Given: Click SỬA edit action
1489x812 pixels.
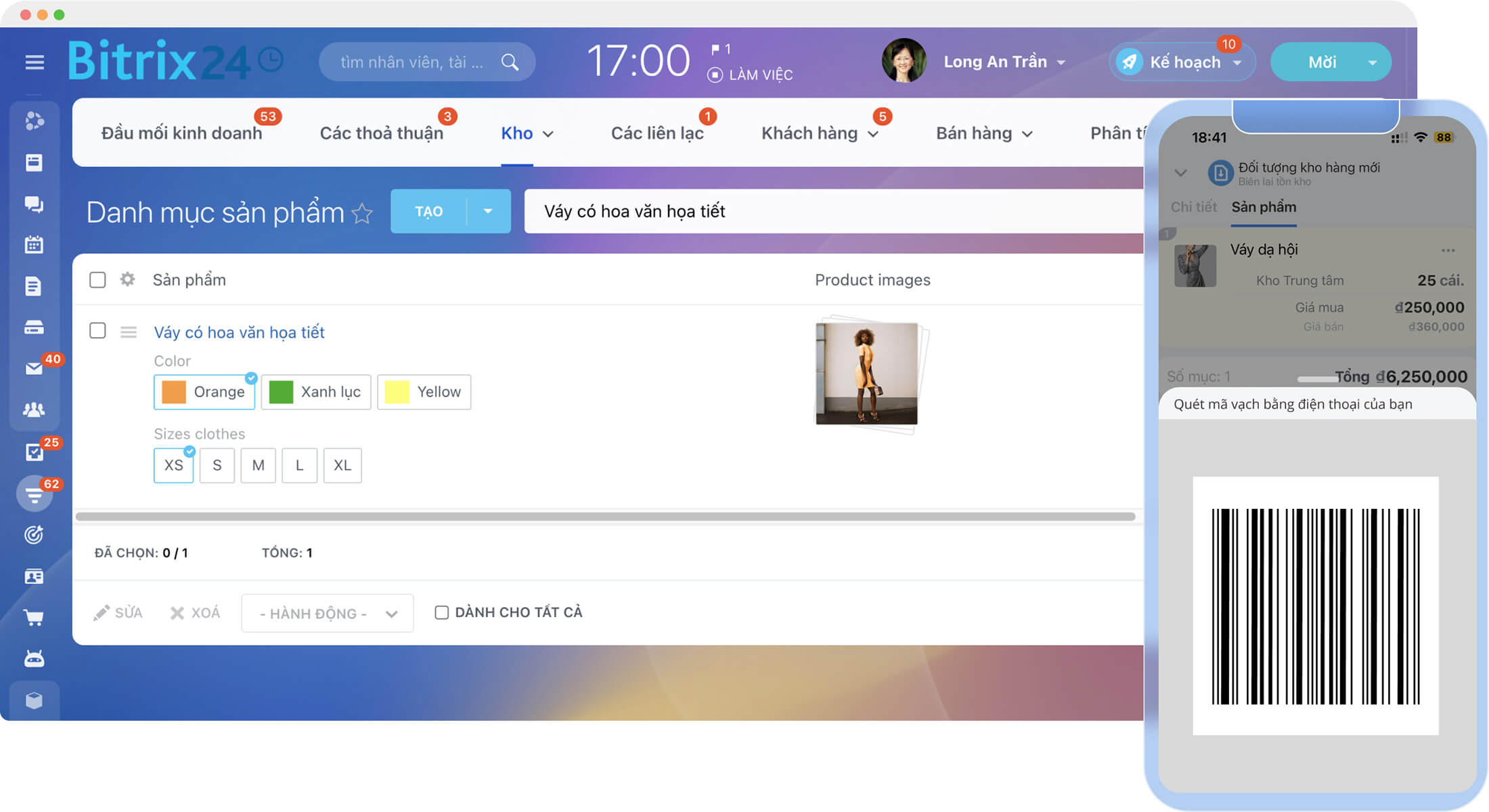Looking at the screenshot, I should [x=118, y=612].
